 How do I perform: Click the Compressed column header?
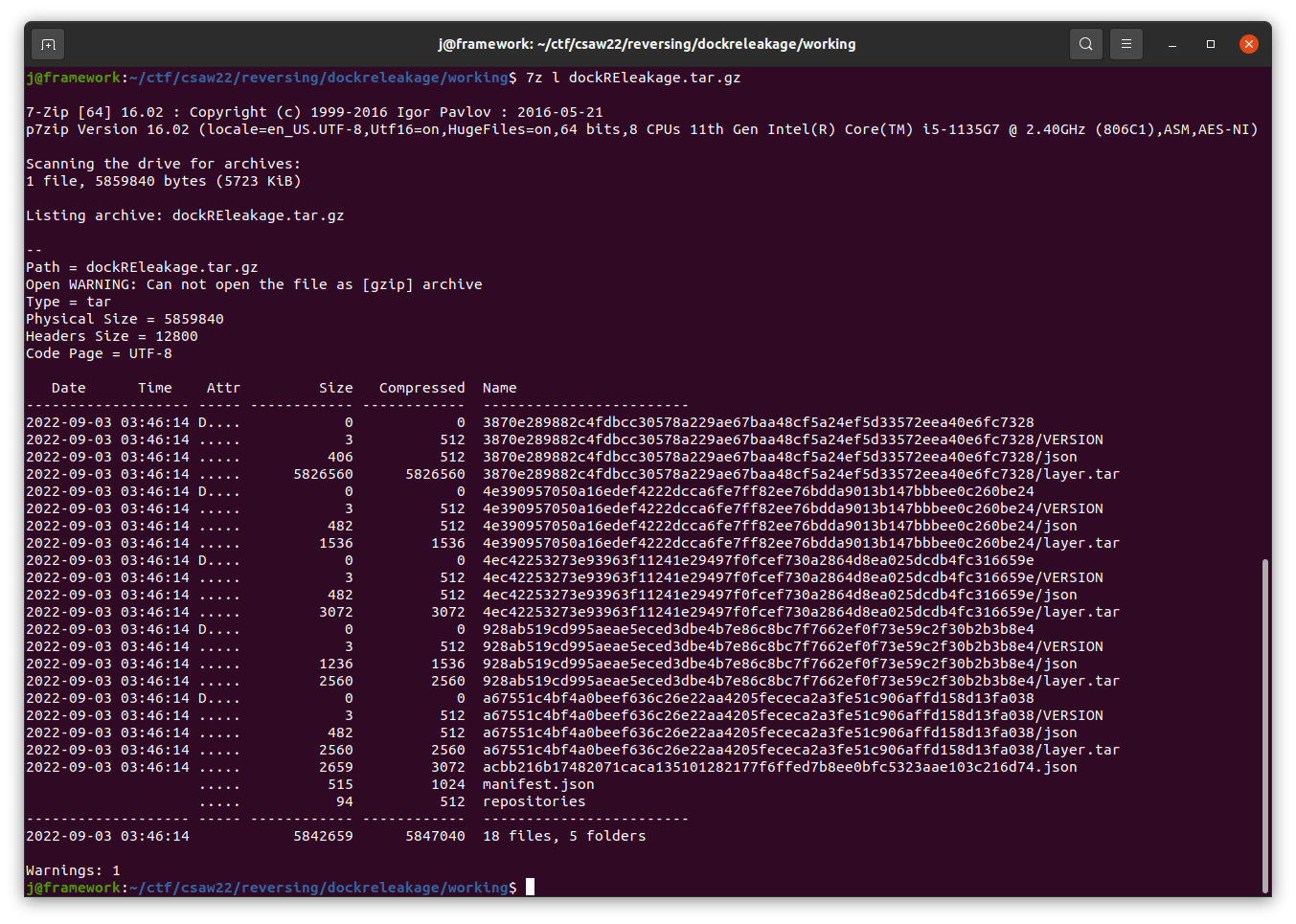click(x=421, y=388)
